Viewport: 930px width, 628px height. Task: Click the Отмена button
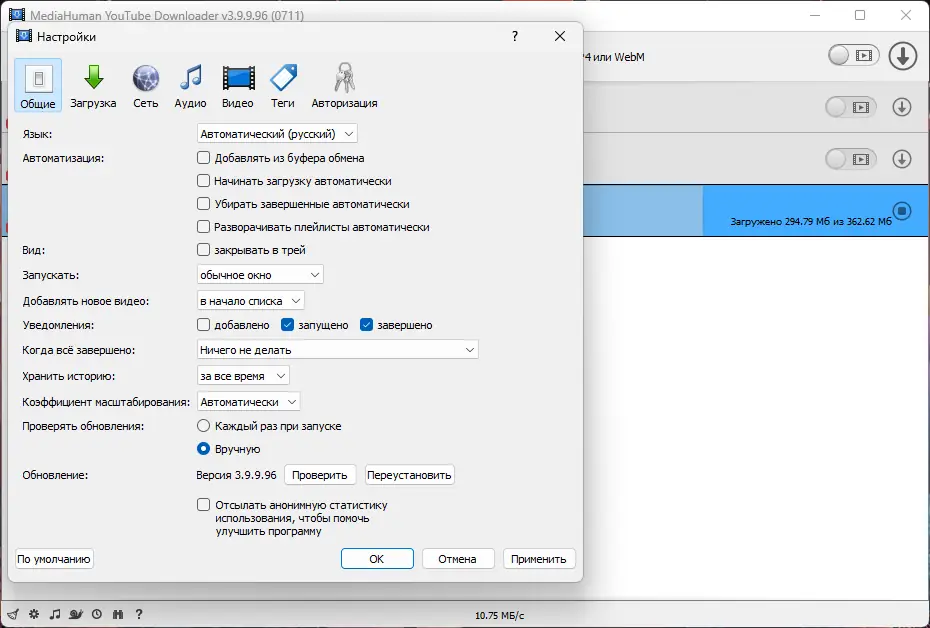coord(458,559)
